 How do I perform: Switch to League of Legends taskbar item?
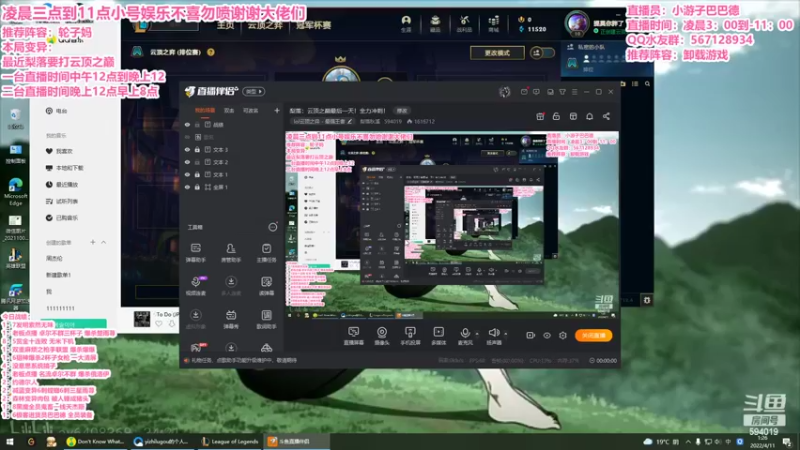[230, 441]
